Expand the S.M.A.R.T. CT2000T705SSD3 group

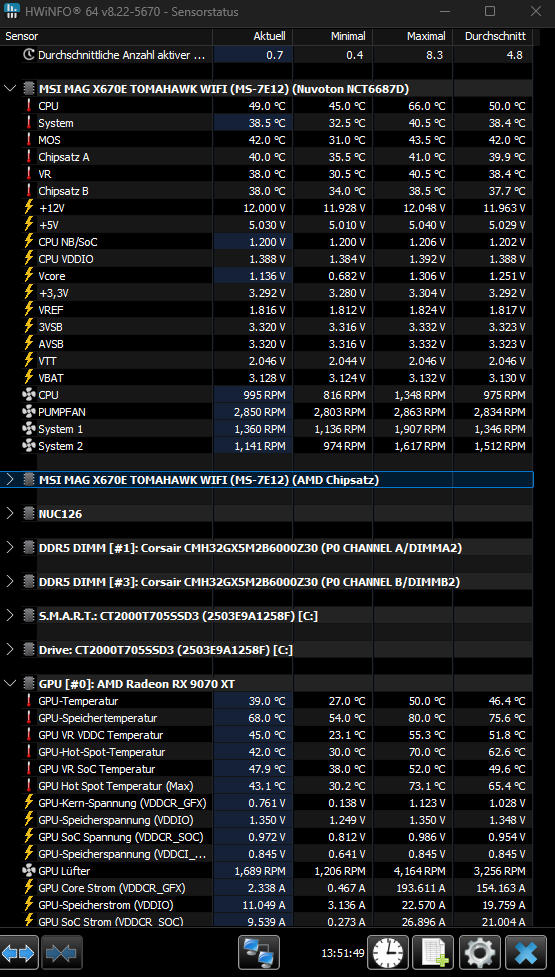click(x=9, y=616)
